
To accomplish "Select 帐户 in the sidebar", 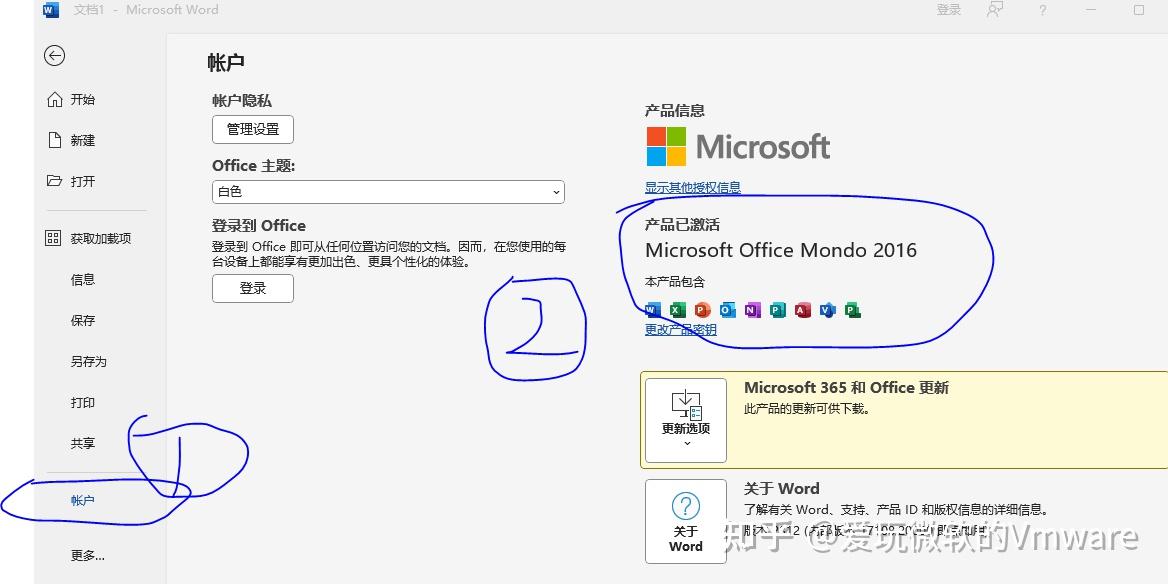I will coord(83,501).
